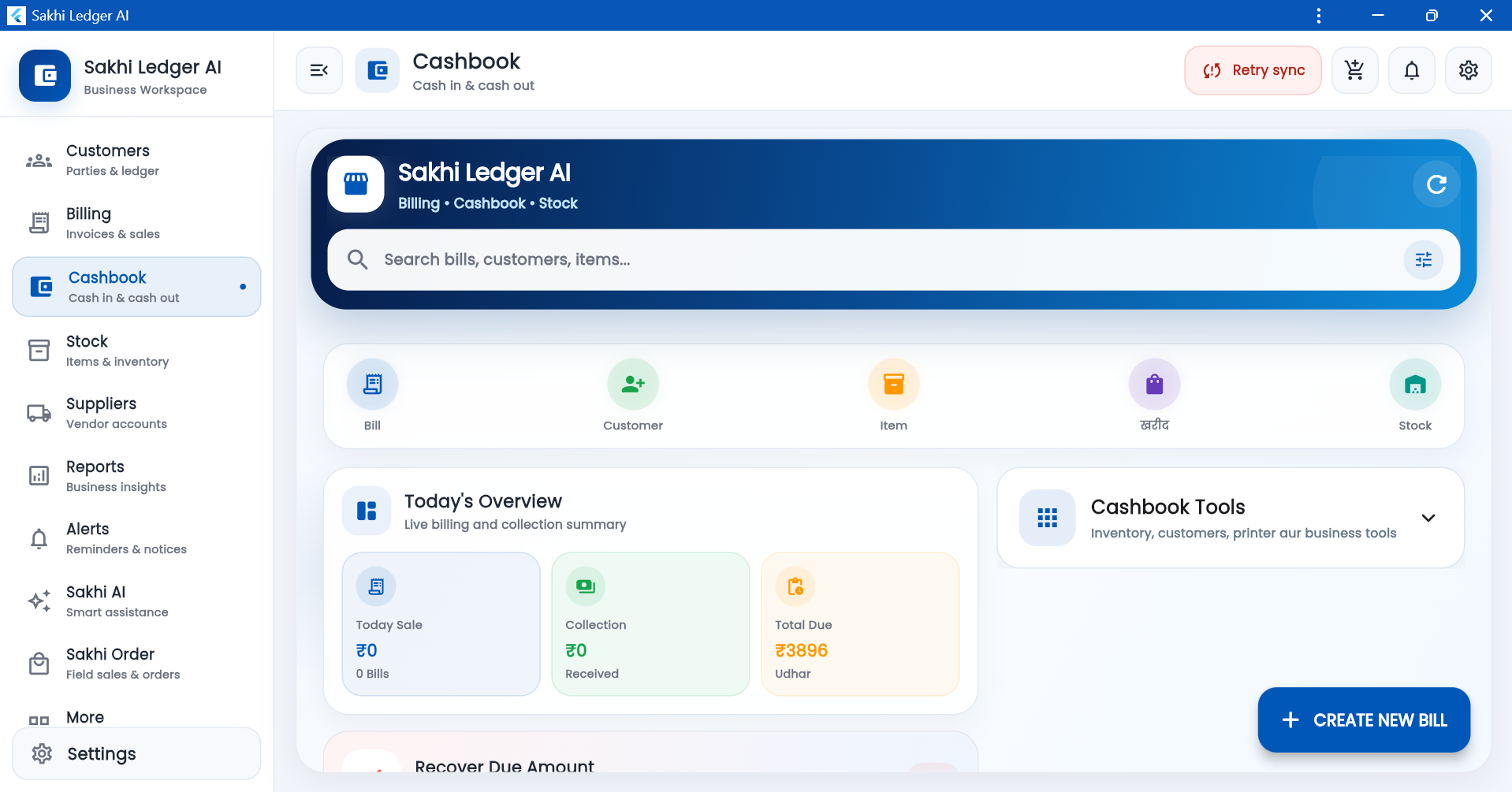
Task: Select Cashbook in the sidebar
Action: (x=136, y=287)
